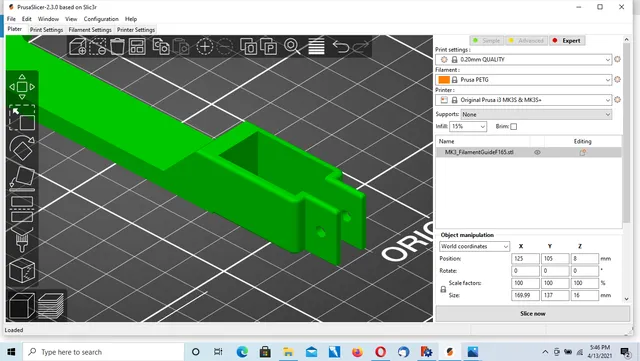Viewport: 640px width, 361px height.
Task: Enable the Brim checkbox
Action: pyautogui.click(x=513, y=127)
